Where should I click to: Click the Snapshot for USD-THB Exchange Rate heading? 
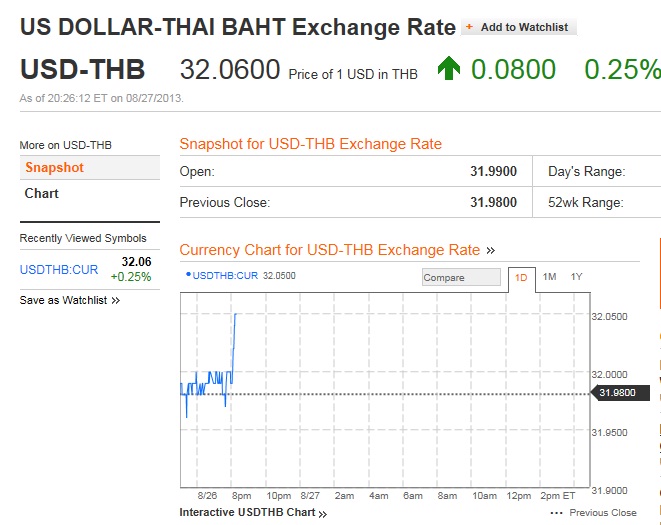(x=310, y=144)
